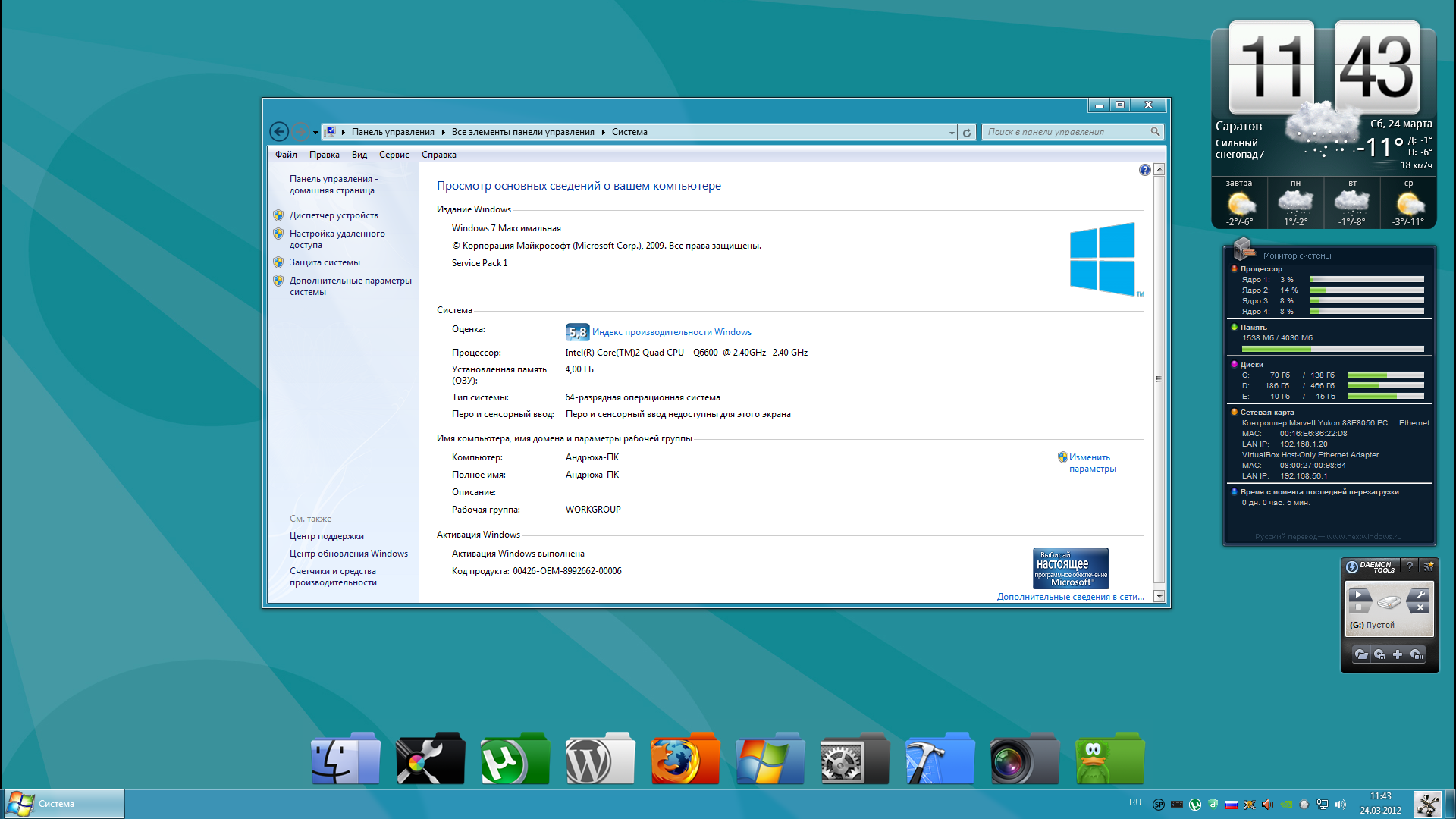Click the Finder face dock icon

pyautogui.click(x=345, y=759)
